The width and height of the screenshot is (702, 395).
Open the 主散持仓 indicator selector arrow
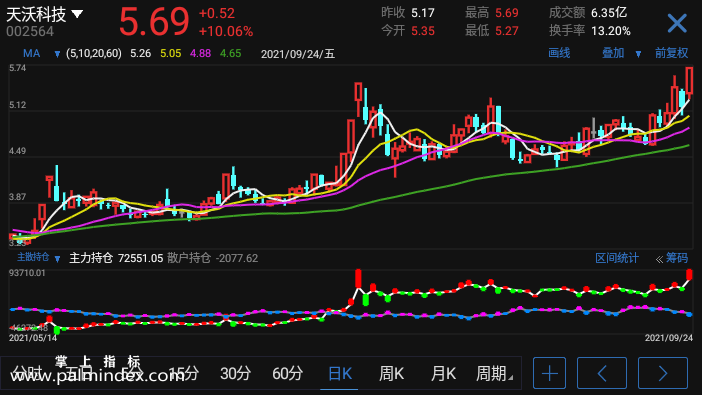click(57, 258)
